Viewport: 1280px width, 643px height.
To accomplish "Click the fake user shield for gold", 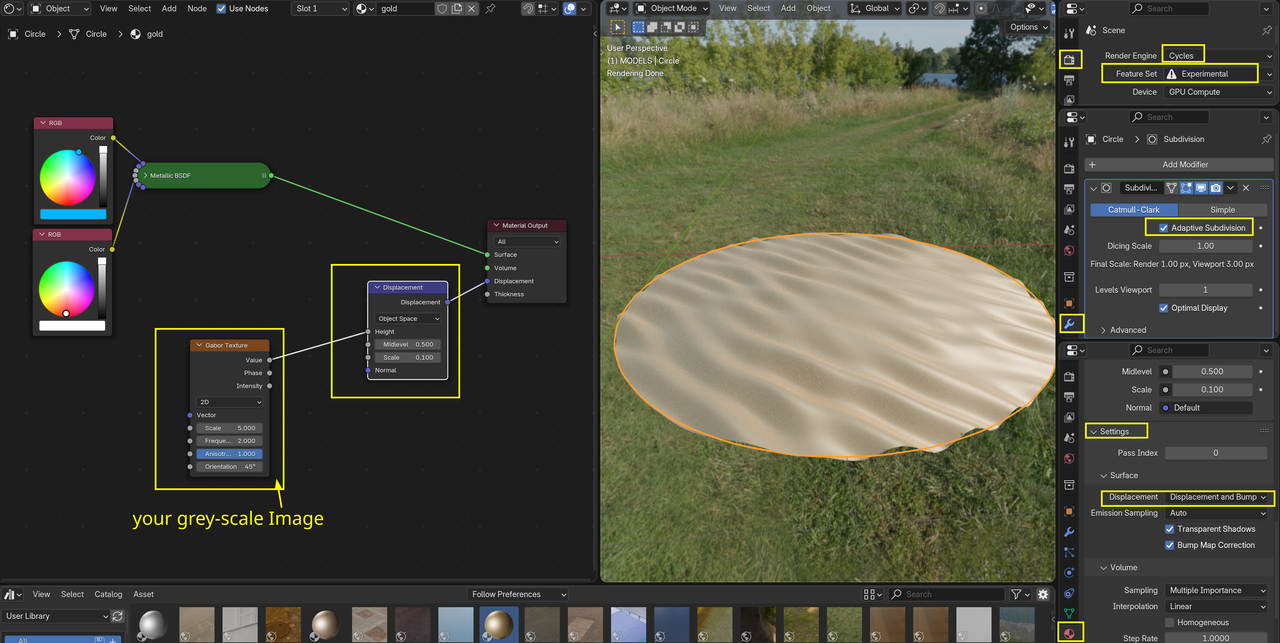I will (x=441, y=9).
